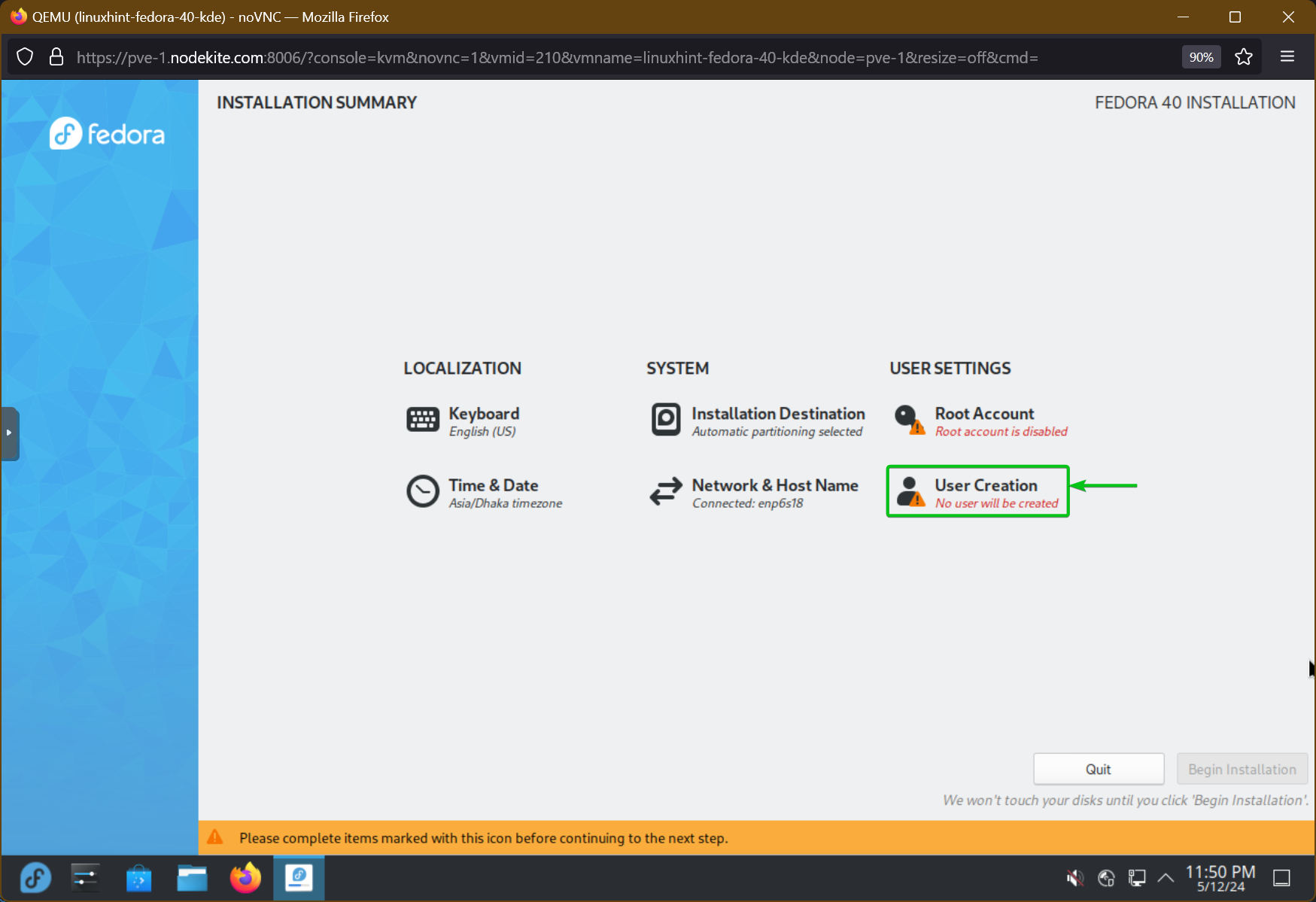Open Installation Destination via the disk icon
Viewport: 1316px width, 902px height.
point(665,421)
